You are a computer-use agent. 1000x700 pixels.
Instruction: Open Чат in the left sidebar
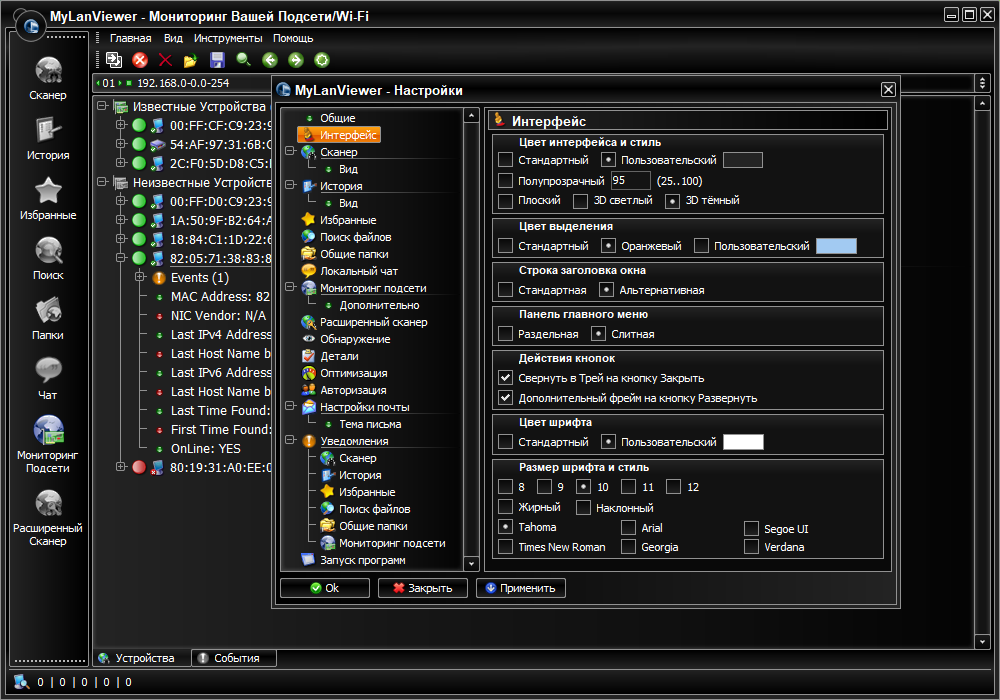(48, 377)
